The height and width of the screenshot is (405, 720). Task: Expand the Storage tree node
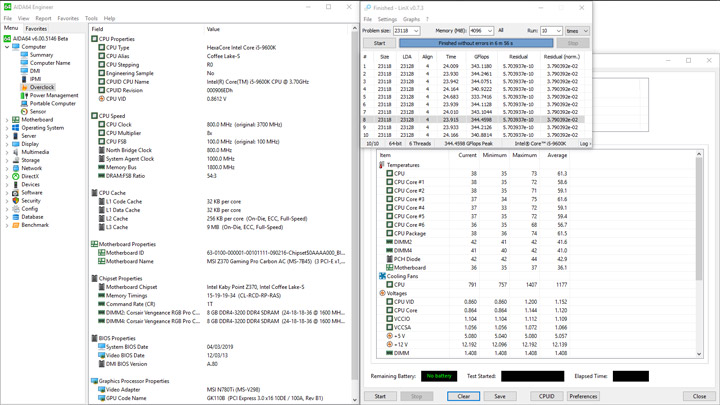click(7, 160)
